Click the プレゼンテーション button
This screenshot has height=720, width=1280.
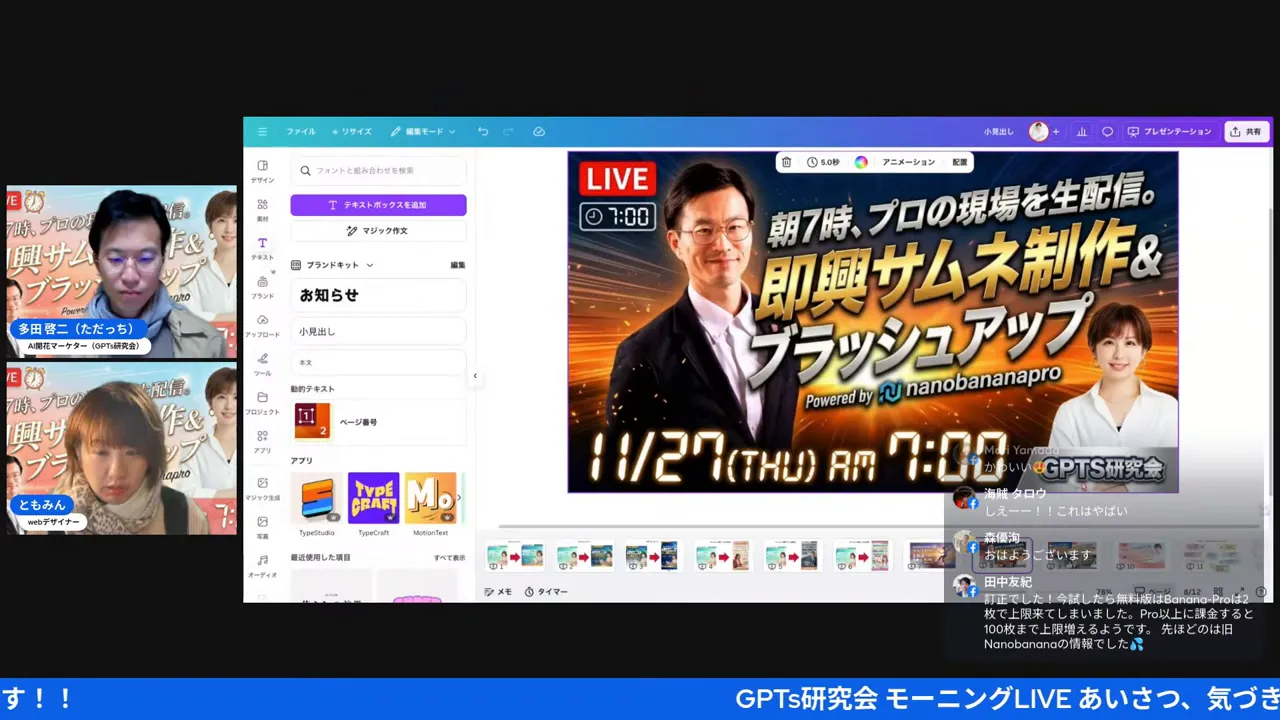click(x=1168, y=132)
